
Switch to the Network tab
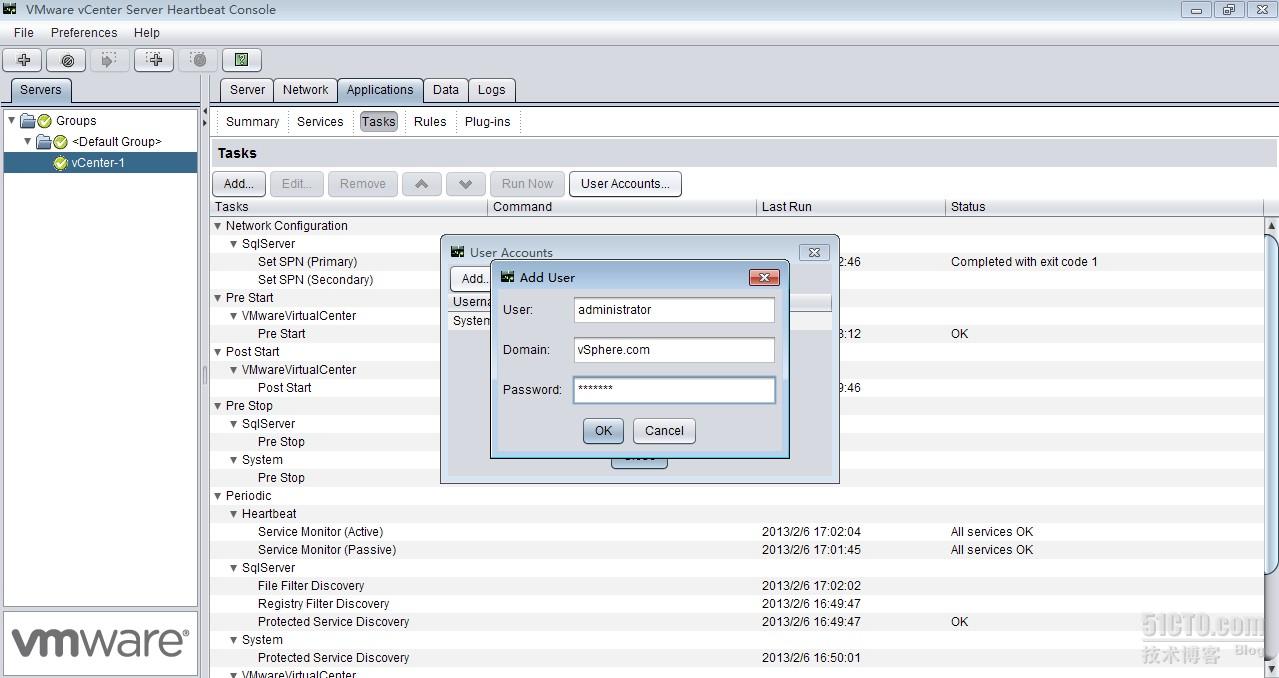coord(305,90)
